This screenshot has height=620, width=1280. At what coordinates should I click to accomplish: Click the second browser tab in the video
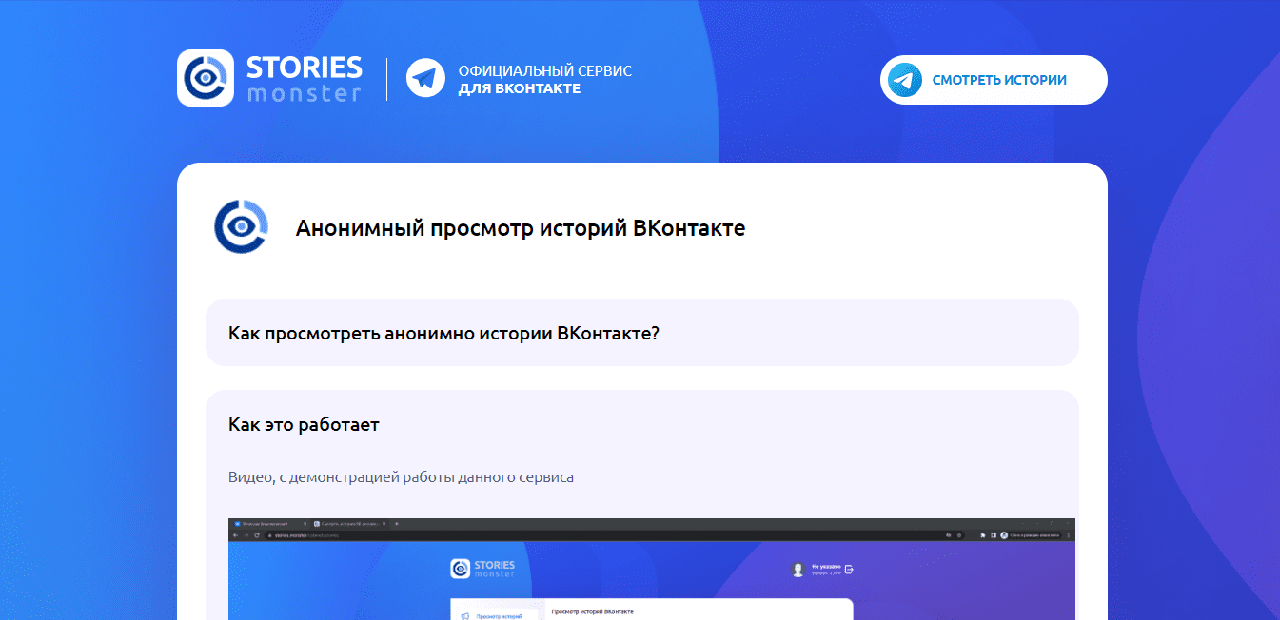click(349, 524)
